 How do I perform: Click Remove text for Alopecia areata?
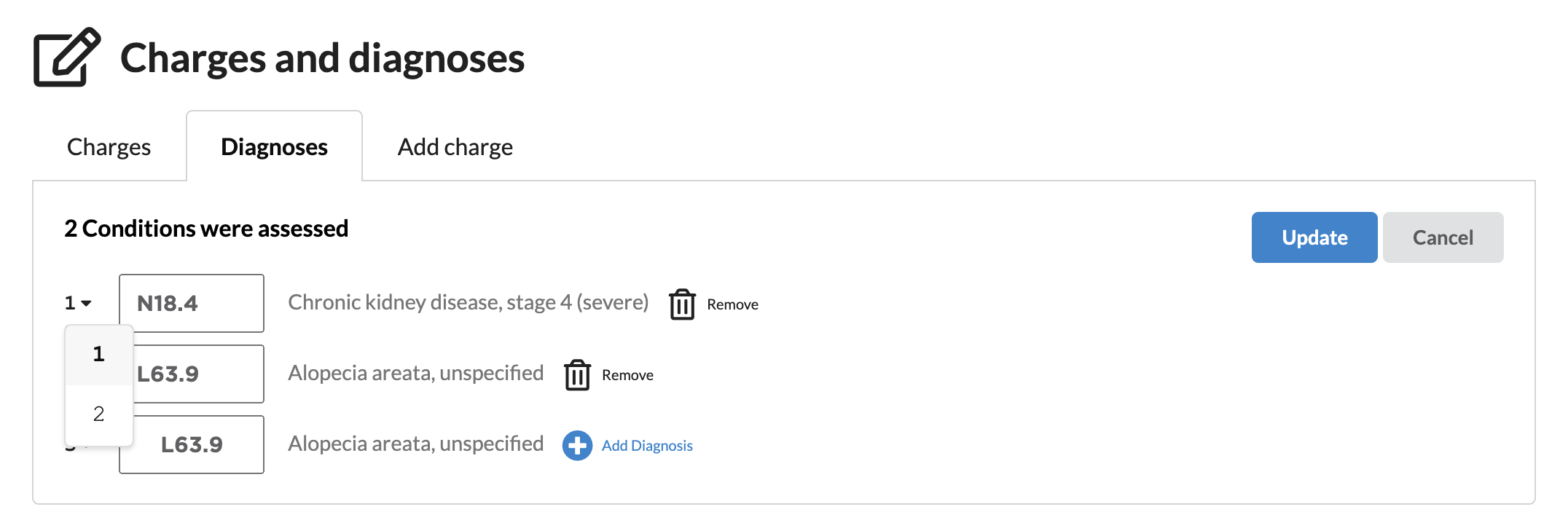(x=627, y=375)
